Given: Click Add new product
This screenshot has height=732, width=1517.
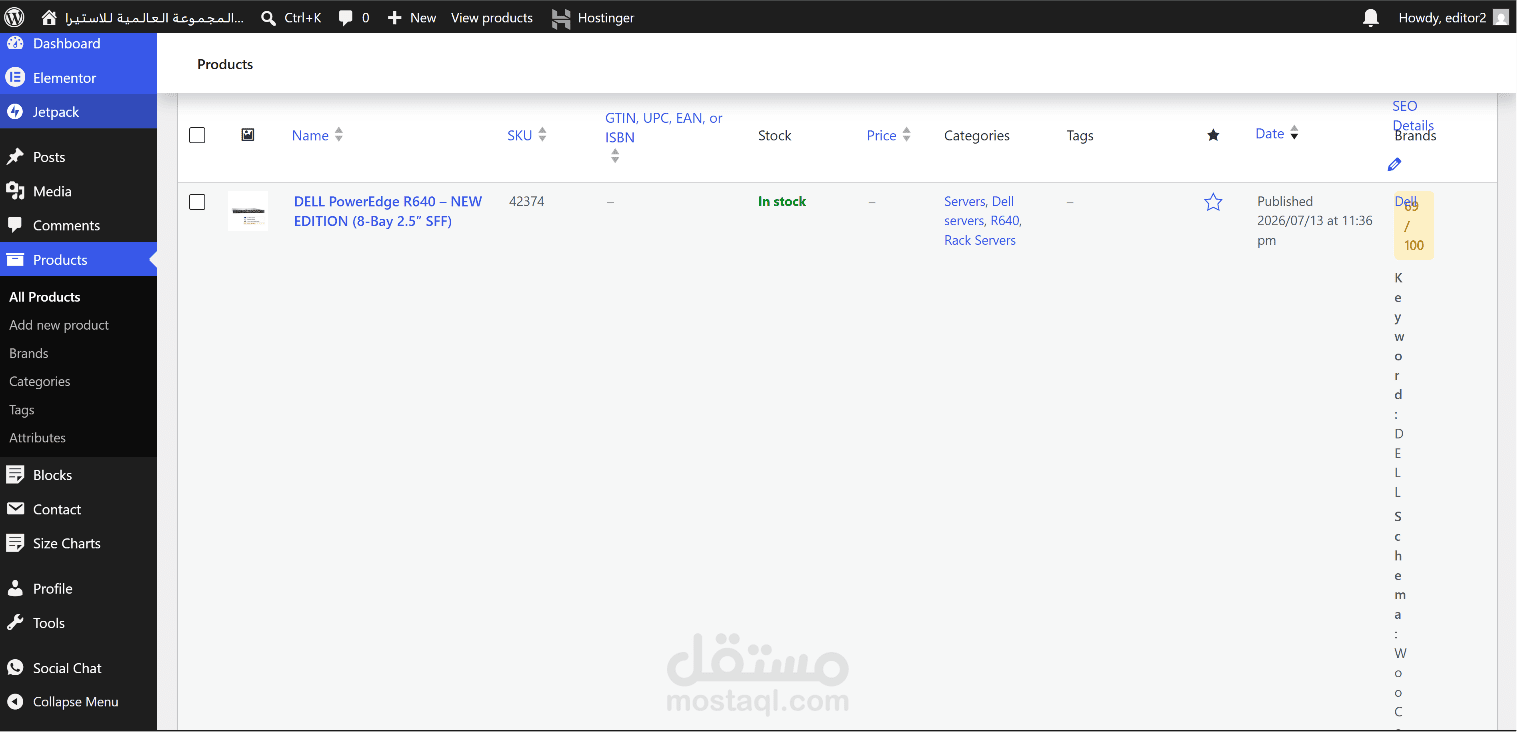Looking at the screenshot, I should (59, 325).
